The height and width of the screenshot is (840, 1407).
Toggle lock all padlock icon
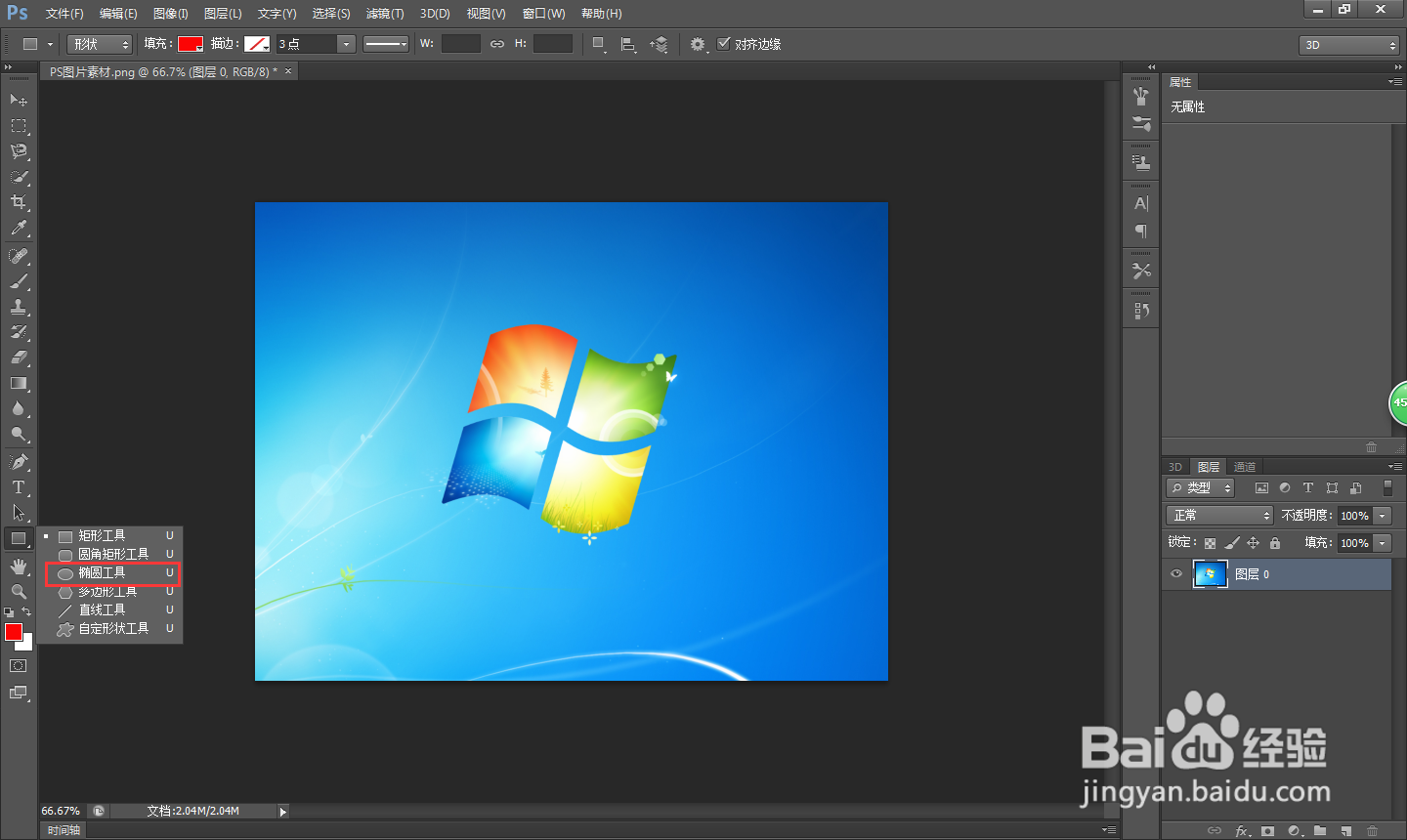point(1275,542)
